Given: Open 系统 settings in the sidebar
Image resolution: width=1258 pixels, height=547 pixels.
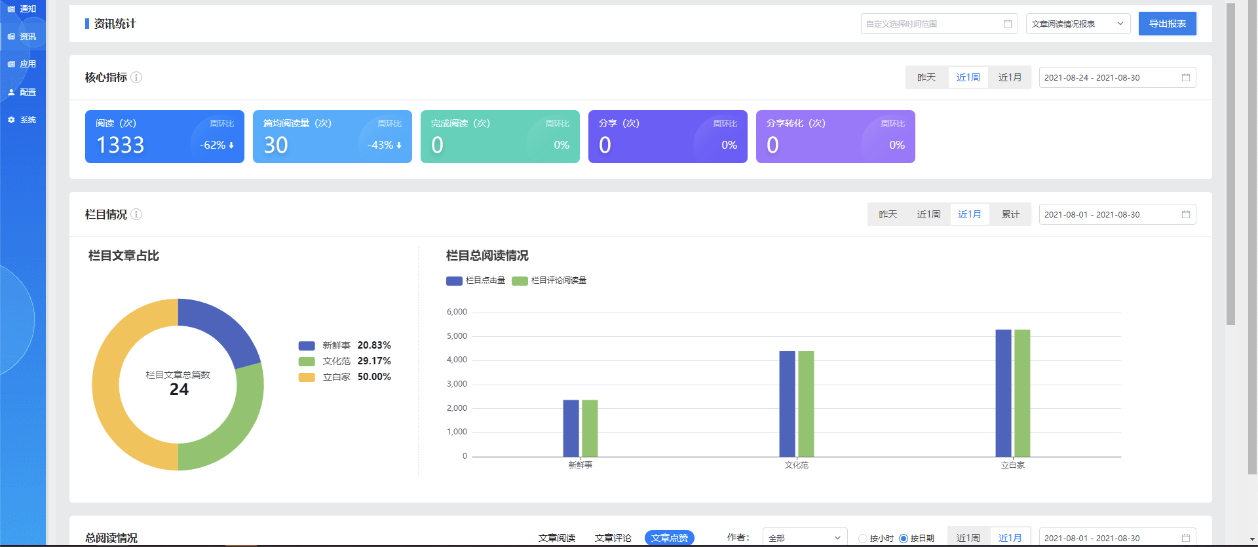Looking at the screenshot, I should (x=23, y=120).
